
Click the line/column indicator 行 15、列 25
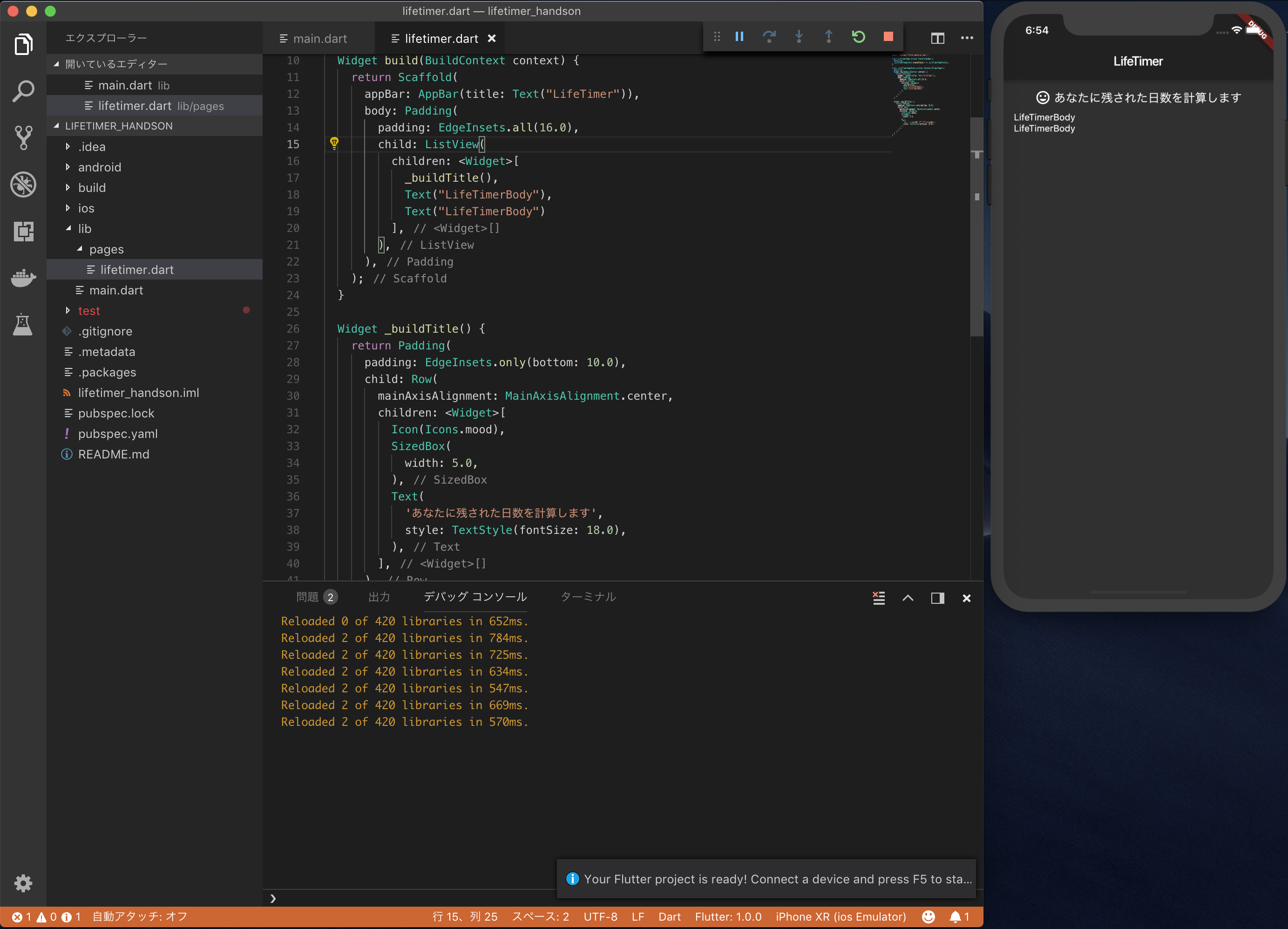pos(465,916)
